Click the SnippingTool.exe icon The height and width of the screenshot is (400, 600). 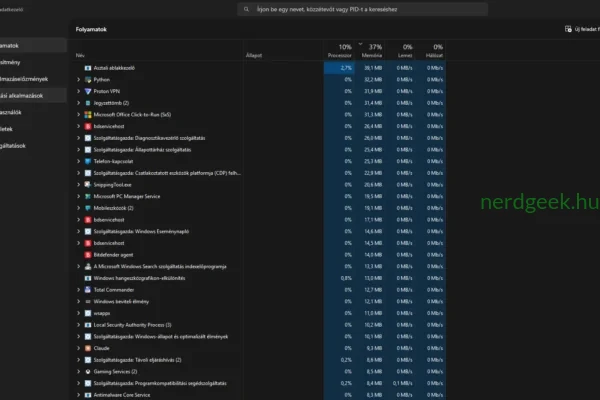[88, 184]
